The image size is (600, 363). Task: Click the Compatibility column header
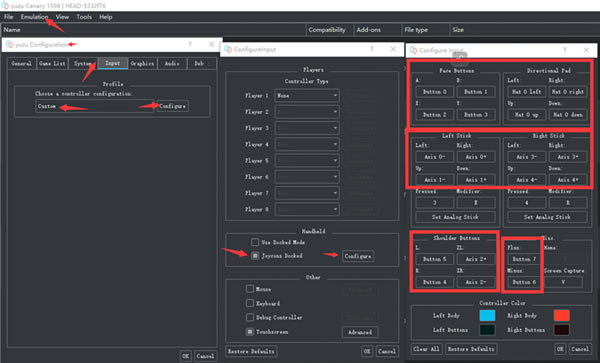(x=327, y=29)
